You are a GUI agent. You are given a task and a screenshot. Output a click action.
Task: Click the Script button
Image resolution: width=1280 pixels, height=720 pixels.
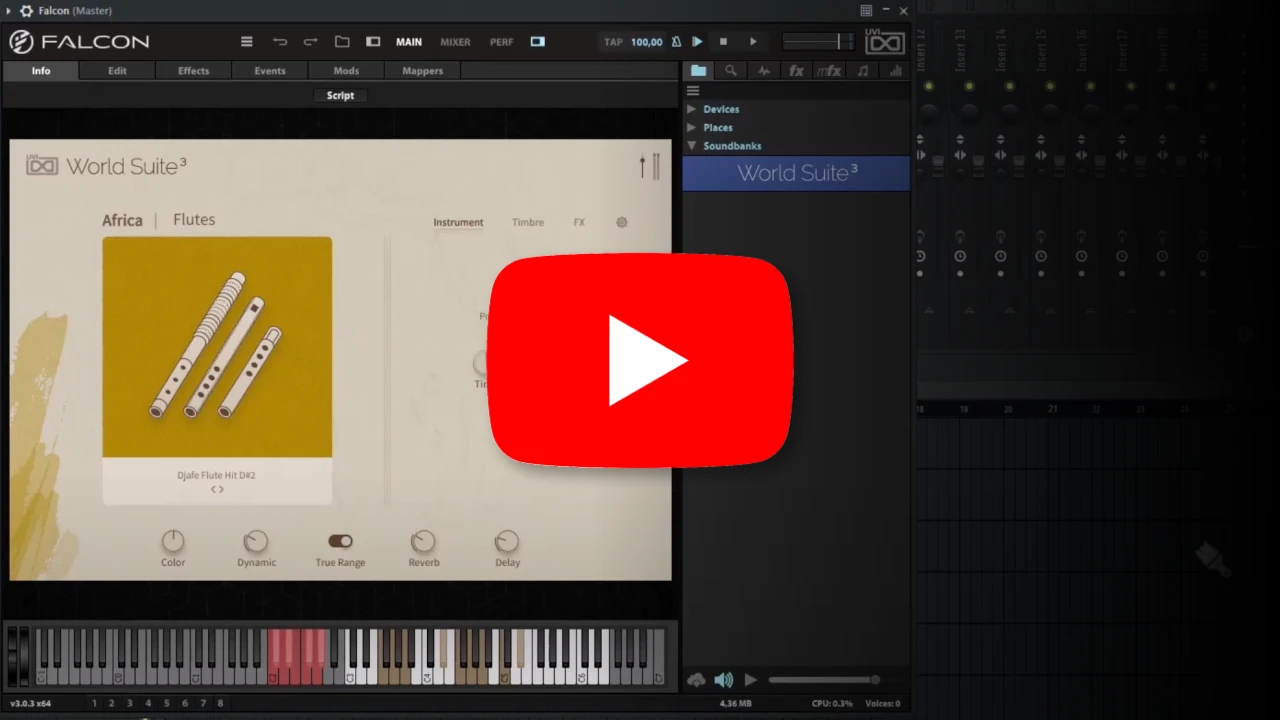pos(340,95)
